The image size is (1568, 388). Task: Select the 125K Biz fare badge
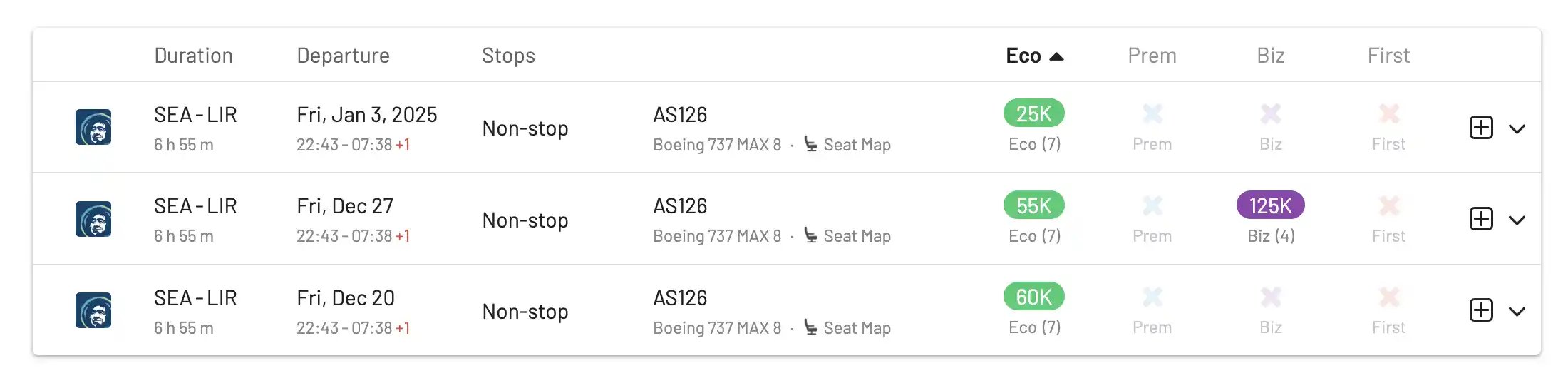click(1270, 205)
